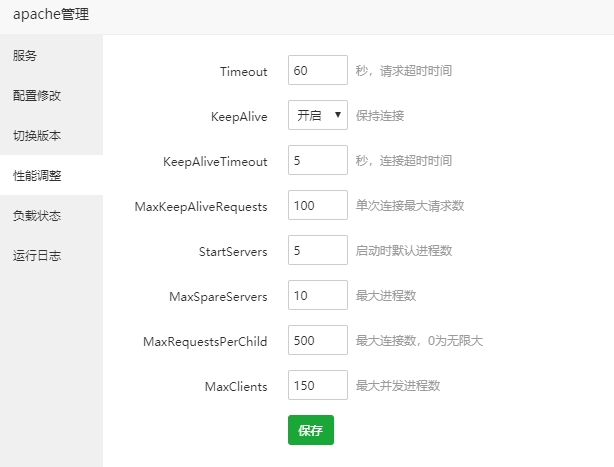This screenshot has height=467, width=614.
Task: Focus the StartServers input field
Action: (318, 250)
